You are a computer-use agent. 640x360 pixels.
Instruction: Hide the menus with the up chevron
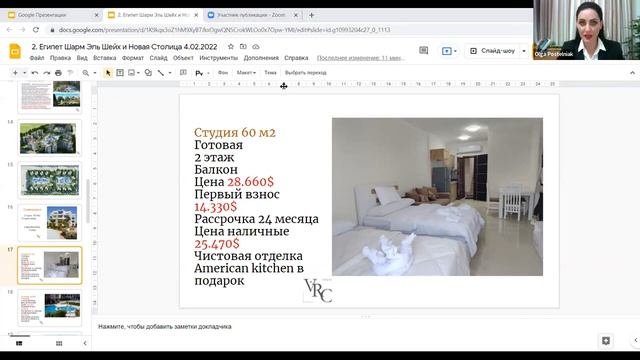tap(632, 73)
